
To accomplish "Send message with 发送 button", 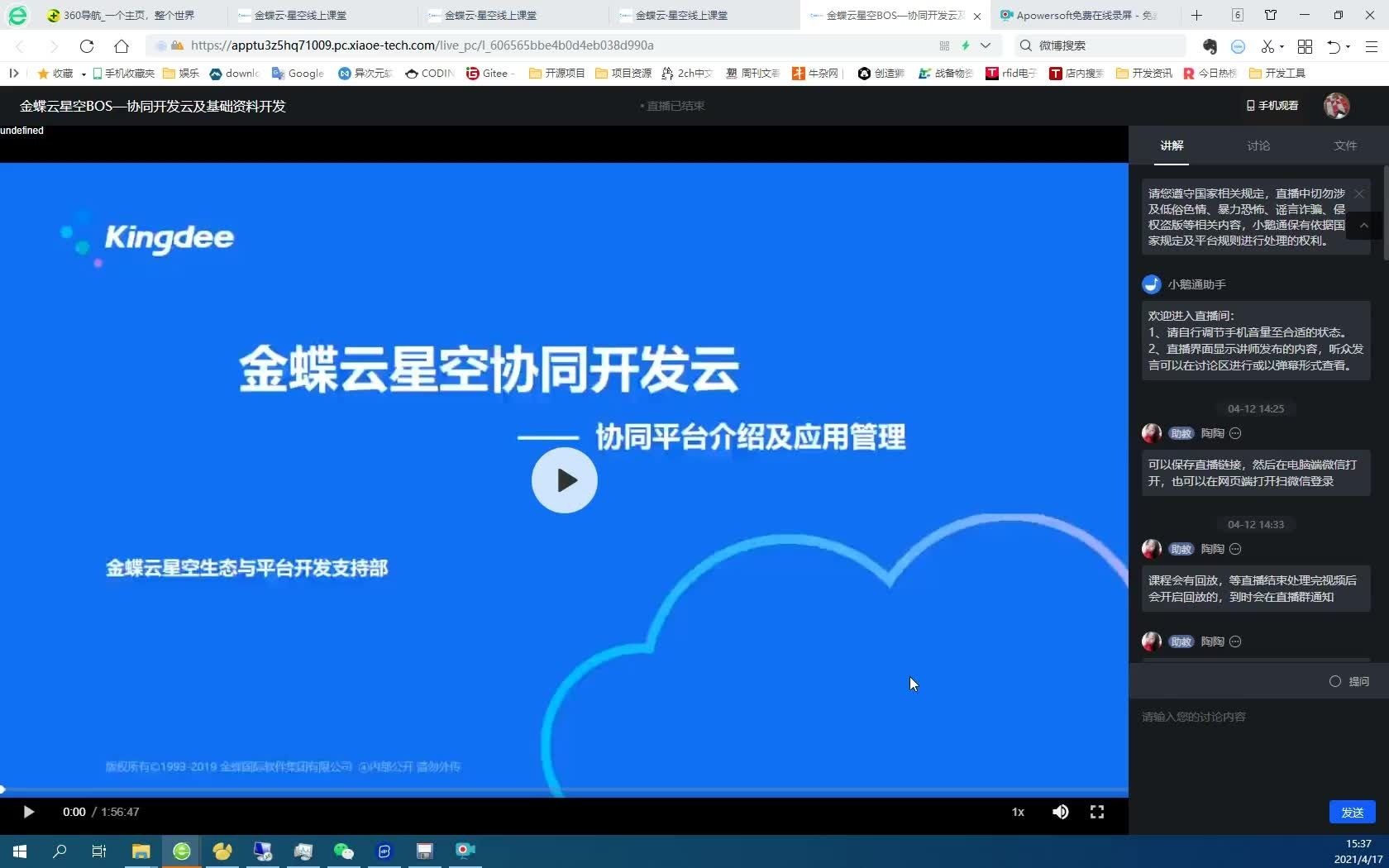I will pyautogui.click(x=1353, y=812).
